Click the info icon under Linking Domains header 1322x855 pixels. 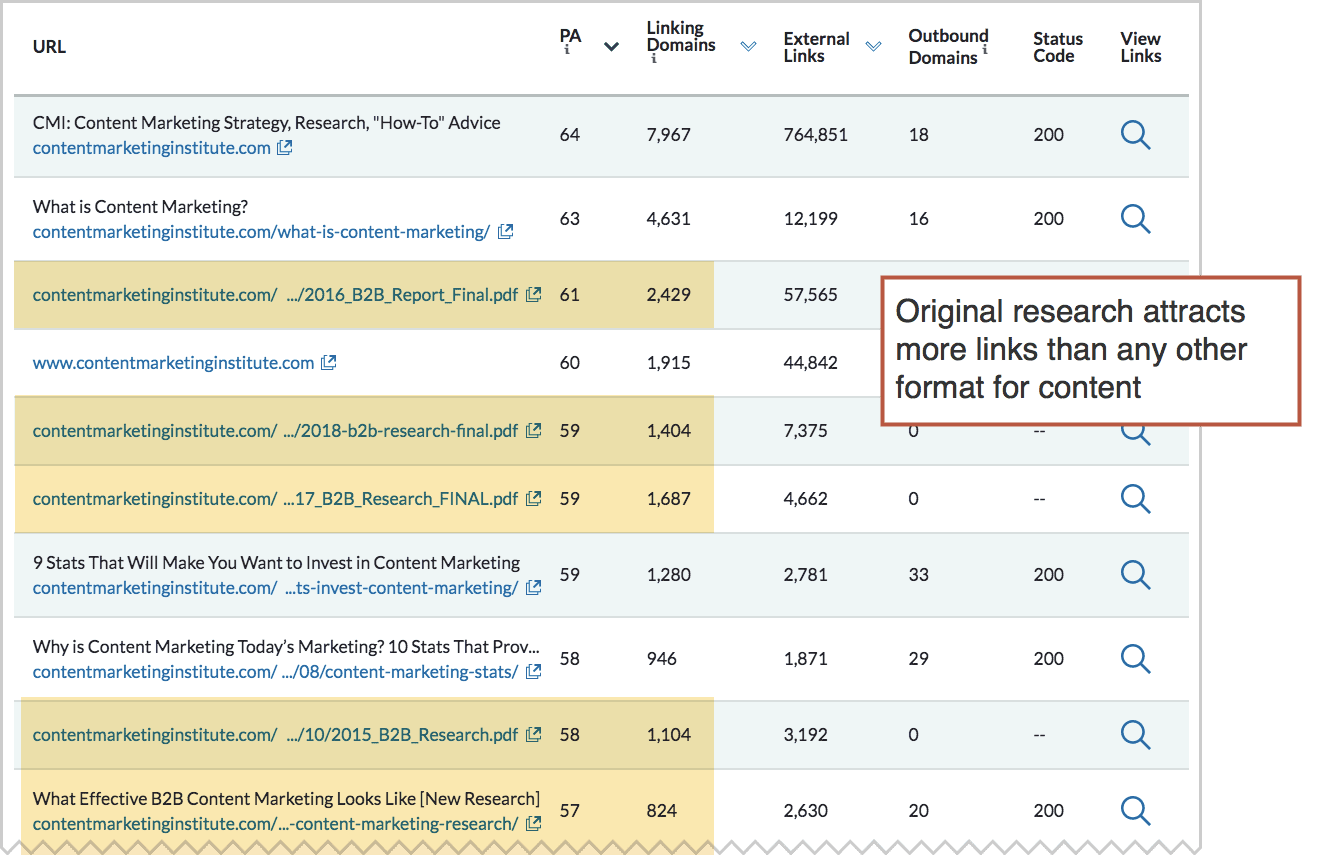click(654, 59)
